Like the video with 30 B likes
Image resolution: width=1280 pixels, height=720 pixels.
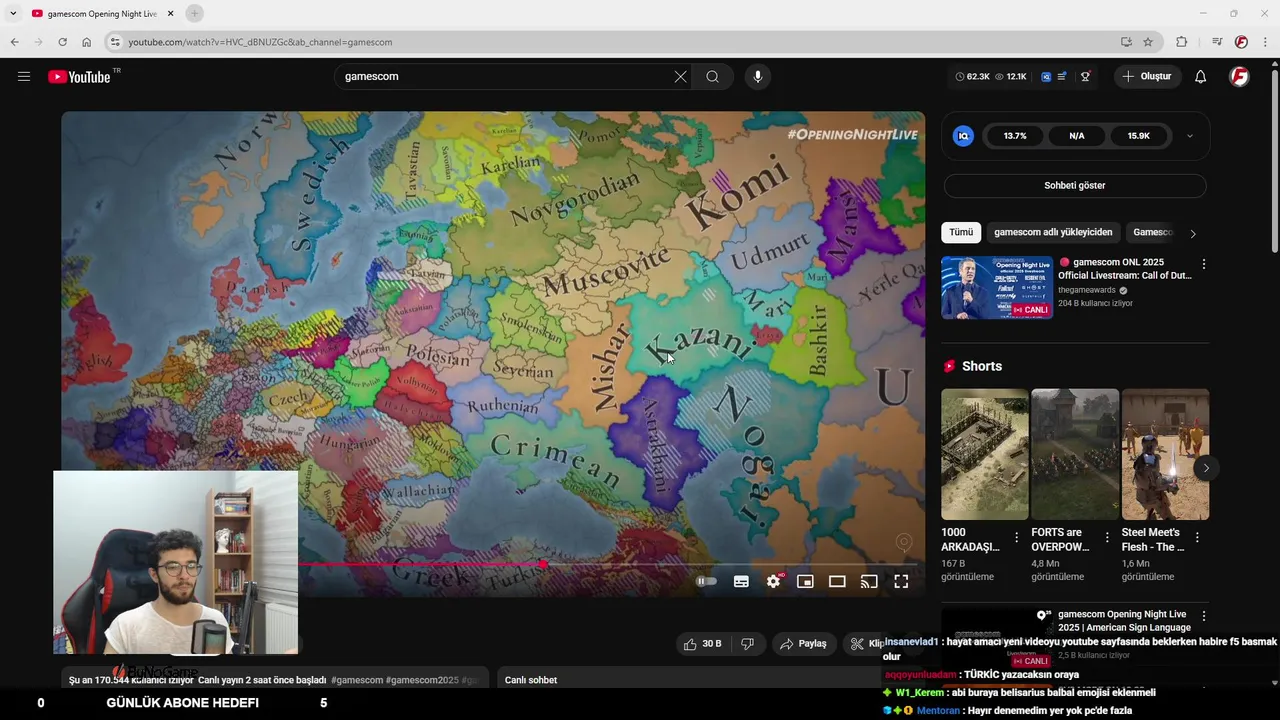pos(702,644)
